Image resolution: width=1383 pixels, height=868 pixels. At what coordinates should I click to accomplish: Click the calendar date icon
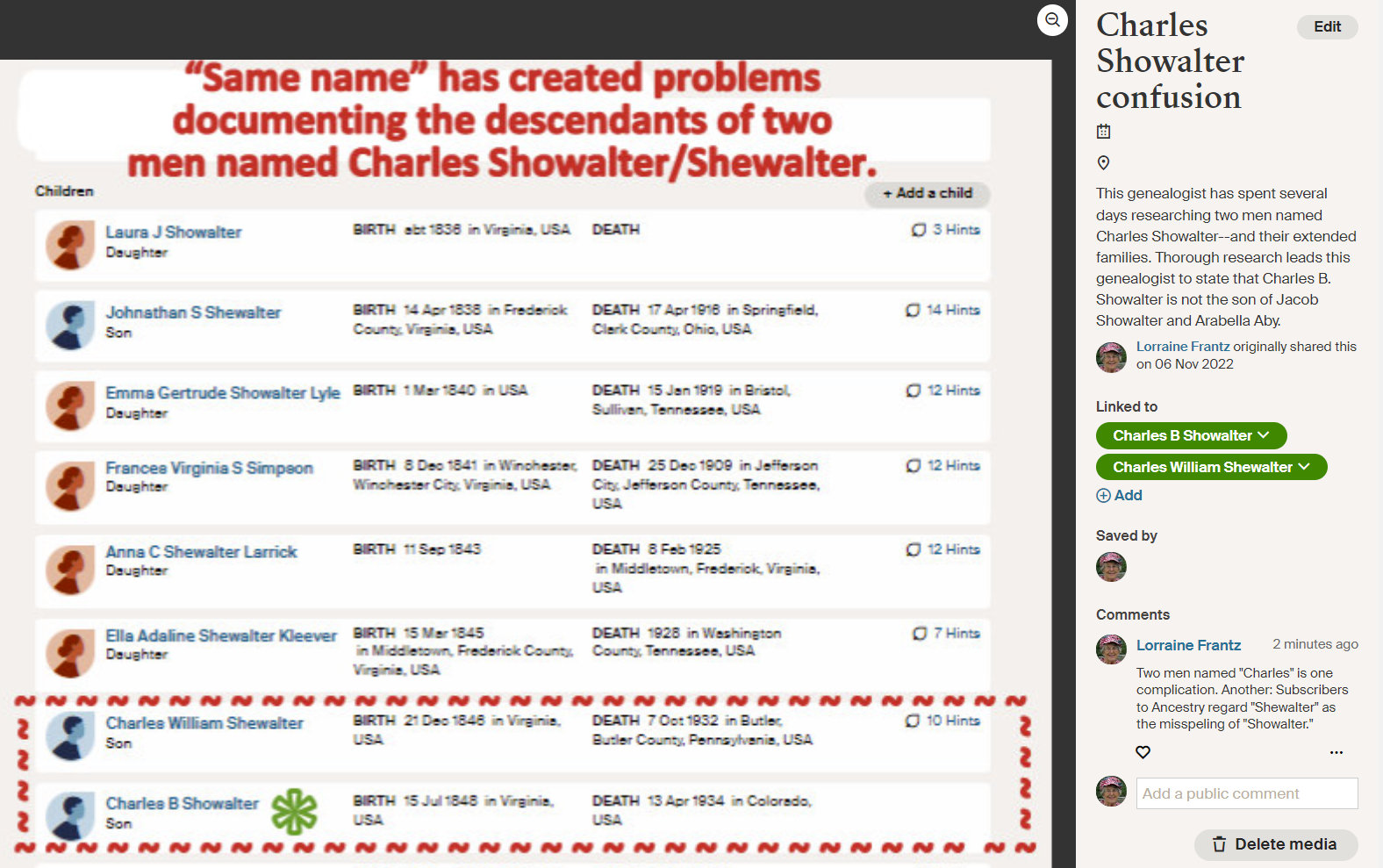(1103, 132)
